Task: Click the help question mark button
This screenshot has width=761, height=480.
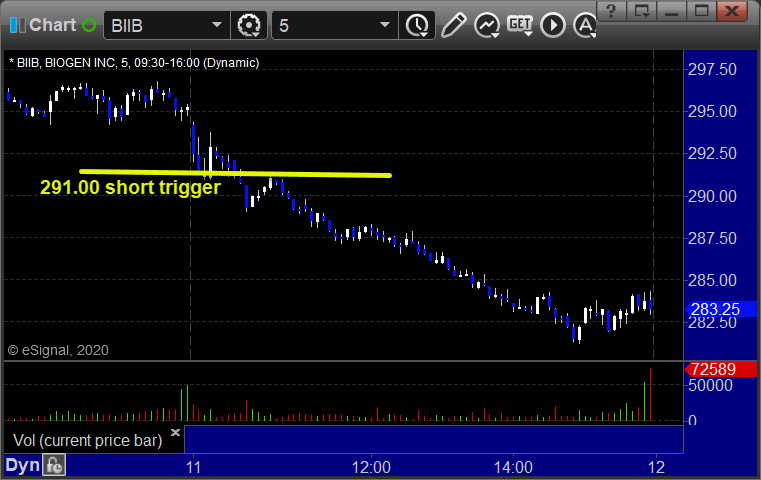Action: [x=611, y=11]
